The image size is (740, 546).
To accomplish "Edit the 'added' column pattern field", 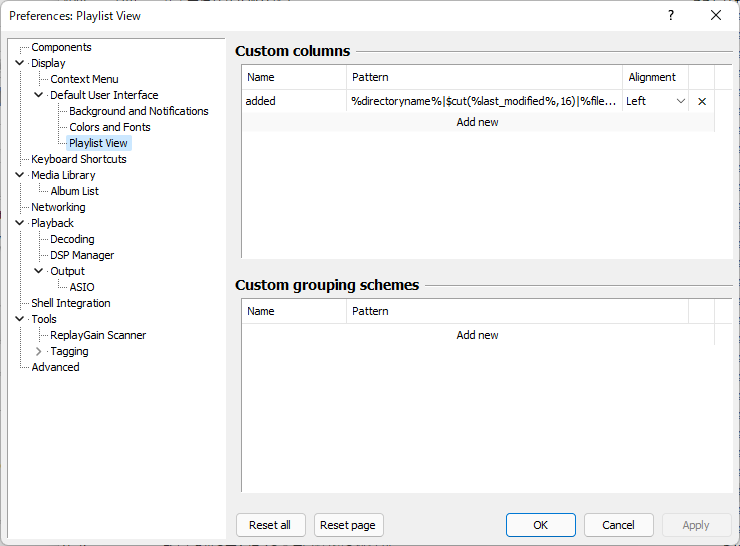I will (x=483, y=101).
